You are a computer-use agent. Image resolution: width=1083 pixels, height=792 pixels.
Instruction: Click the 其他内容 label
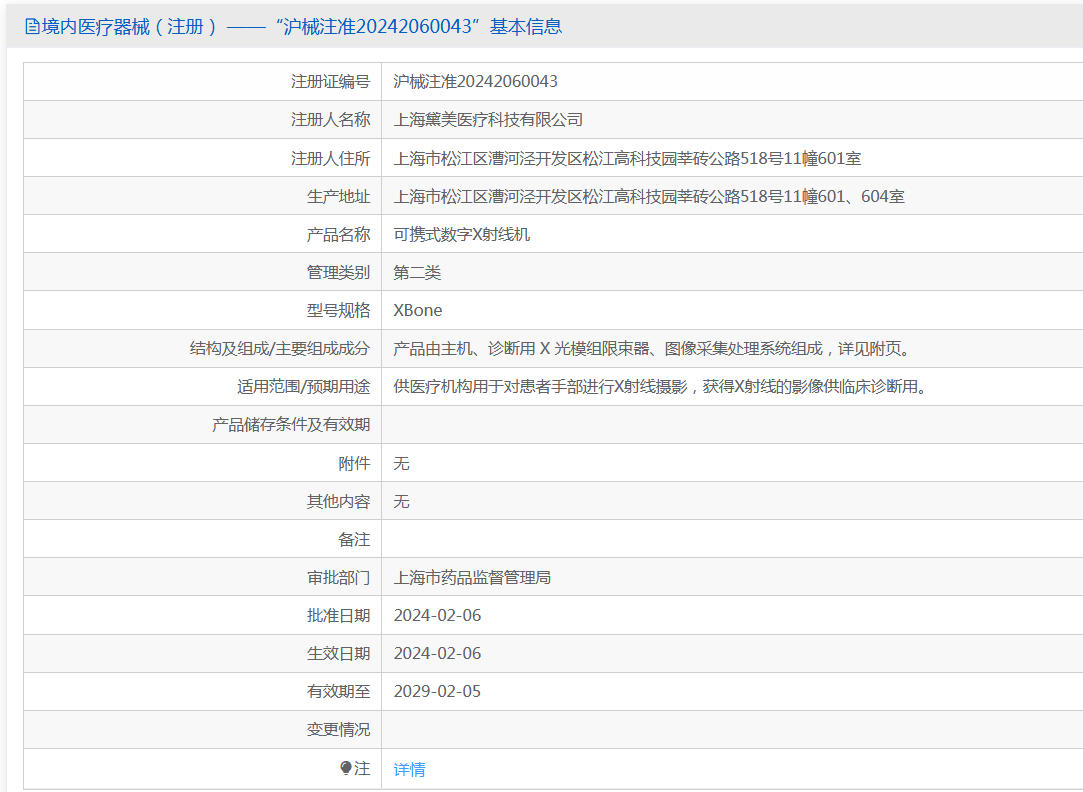[x=338, y=501]
